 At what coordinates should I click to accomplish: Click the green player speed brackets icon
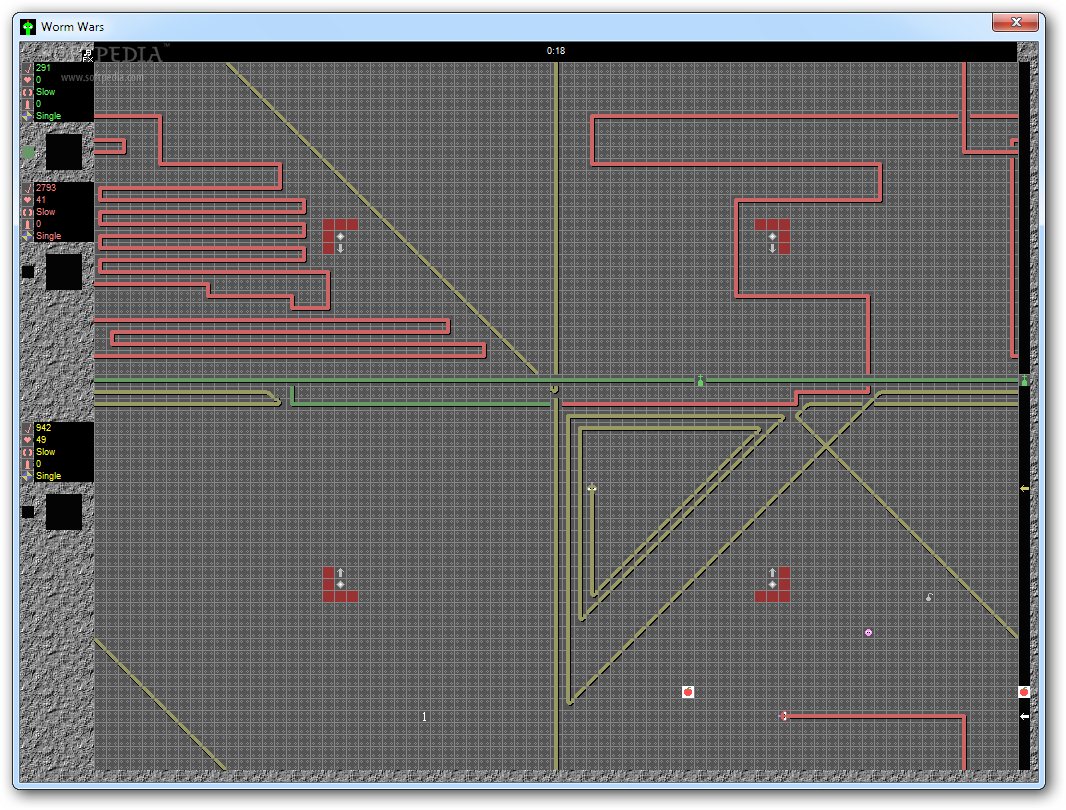coord(28,92)
